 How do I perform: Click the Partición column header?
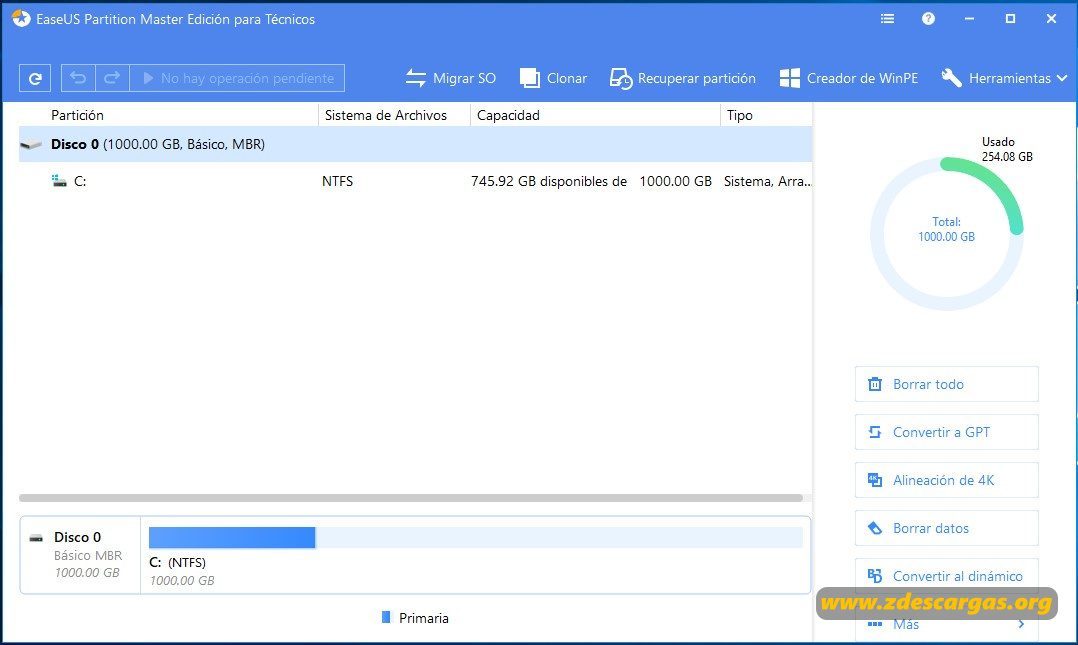(77, 116)
